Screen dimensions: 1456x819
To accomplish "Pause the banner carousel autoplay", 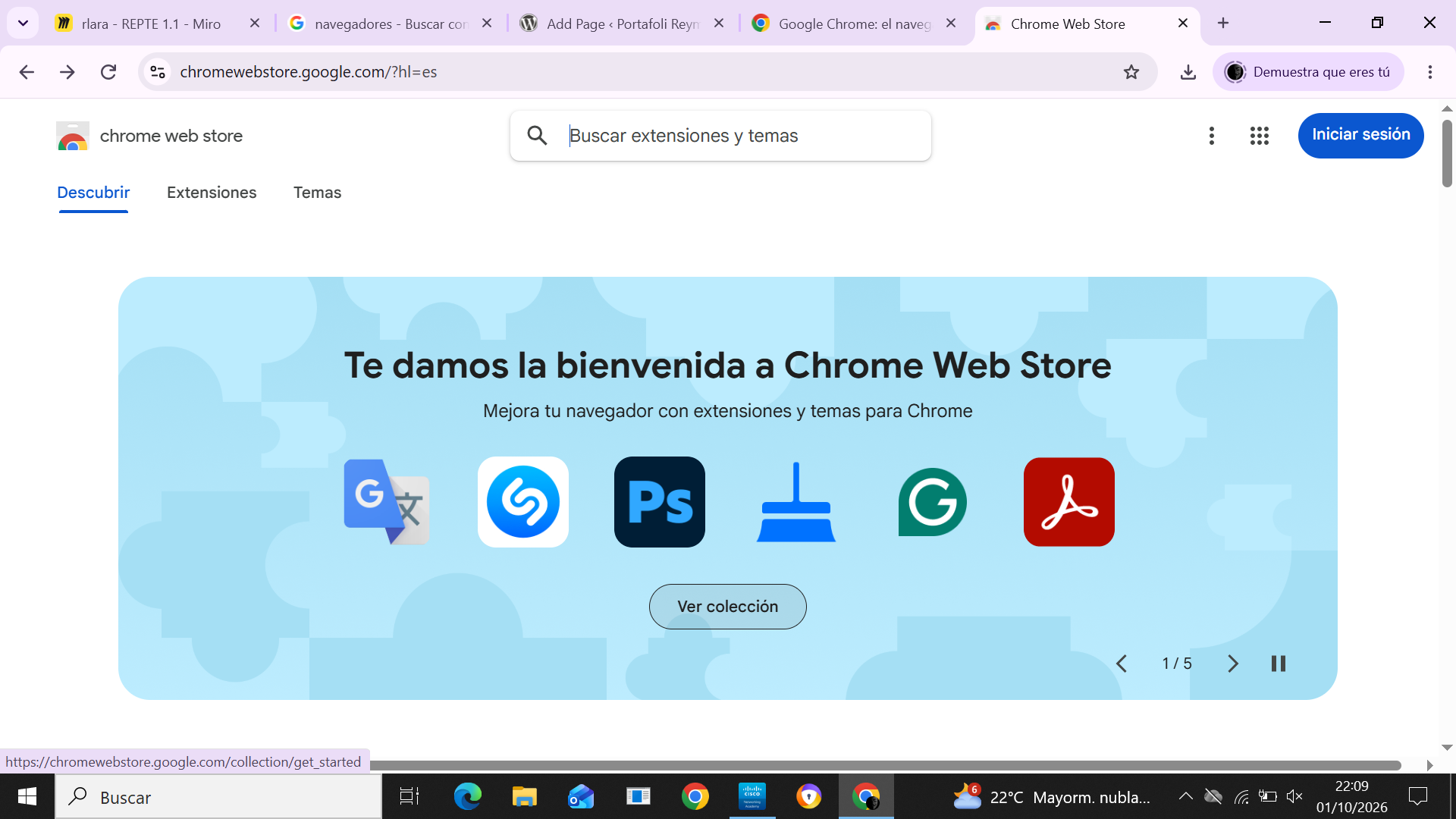I will [1279, 664].
